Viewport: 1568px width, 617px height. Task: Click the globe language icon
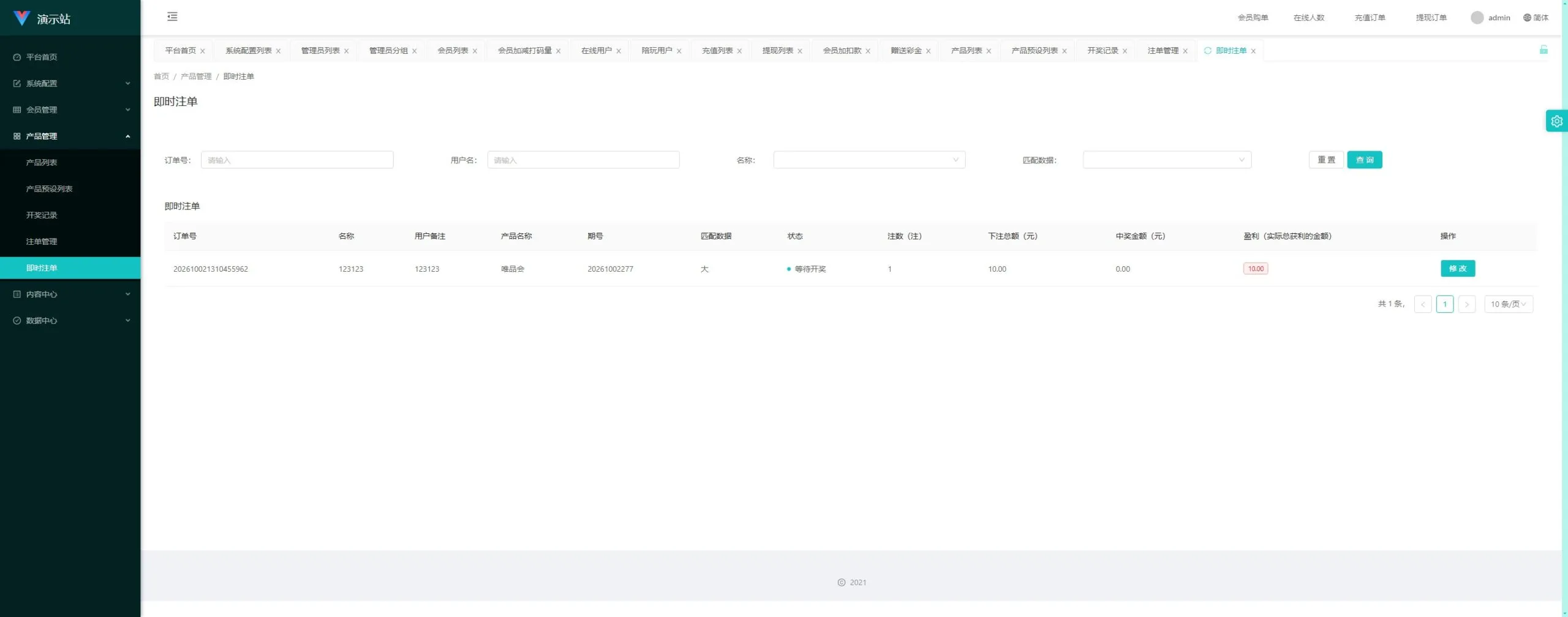pos(1527,18)
